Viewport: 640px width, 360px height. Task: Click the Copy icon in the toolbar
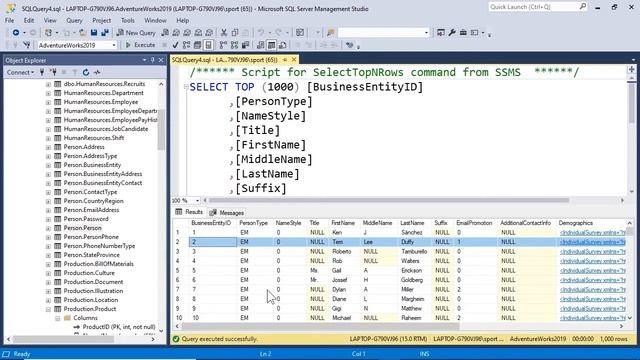[235, 33]
